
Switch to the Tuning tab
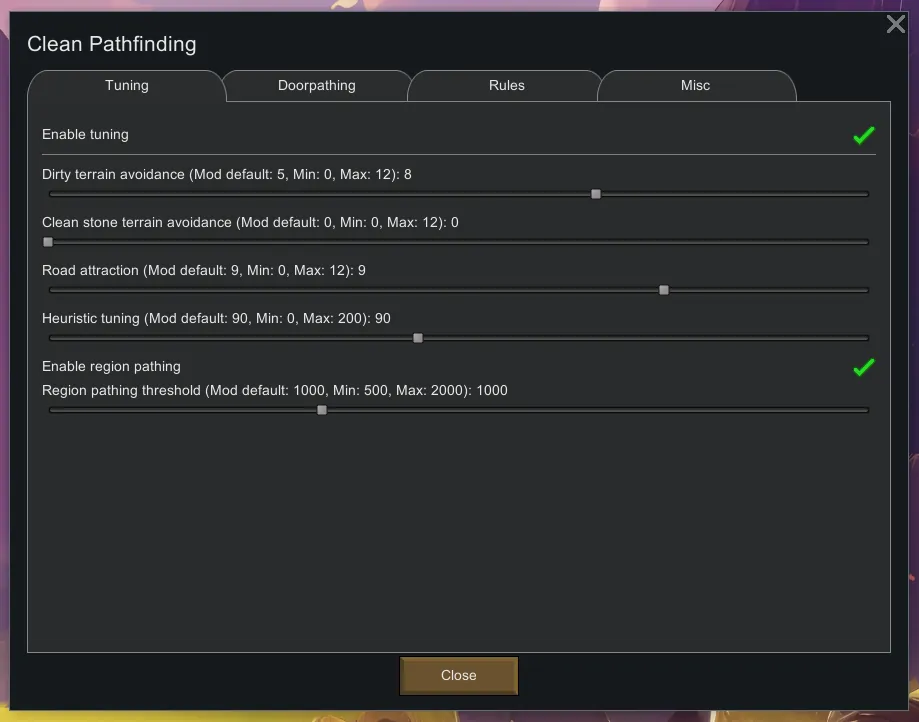pyautogui.click(x=127, y=86)
